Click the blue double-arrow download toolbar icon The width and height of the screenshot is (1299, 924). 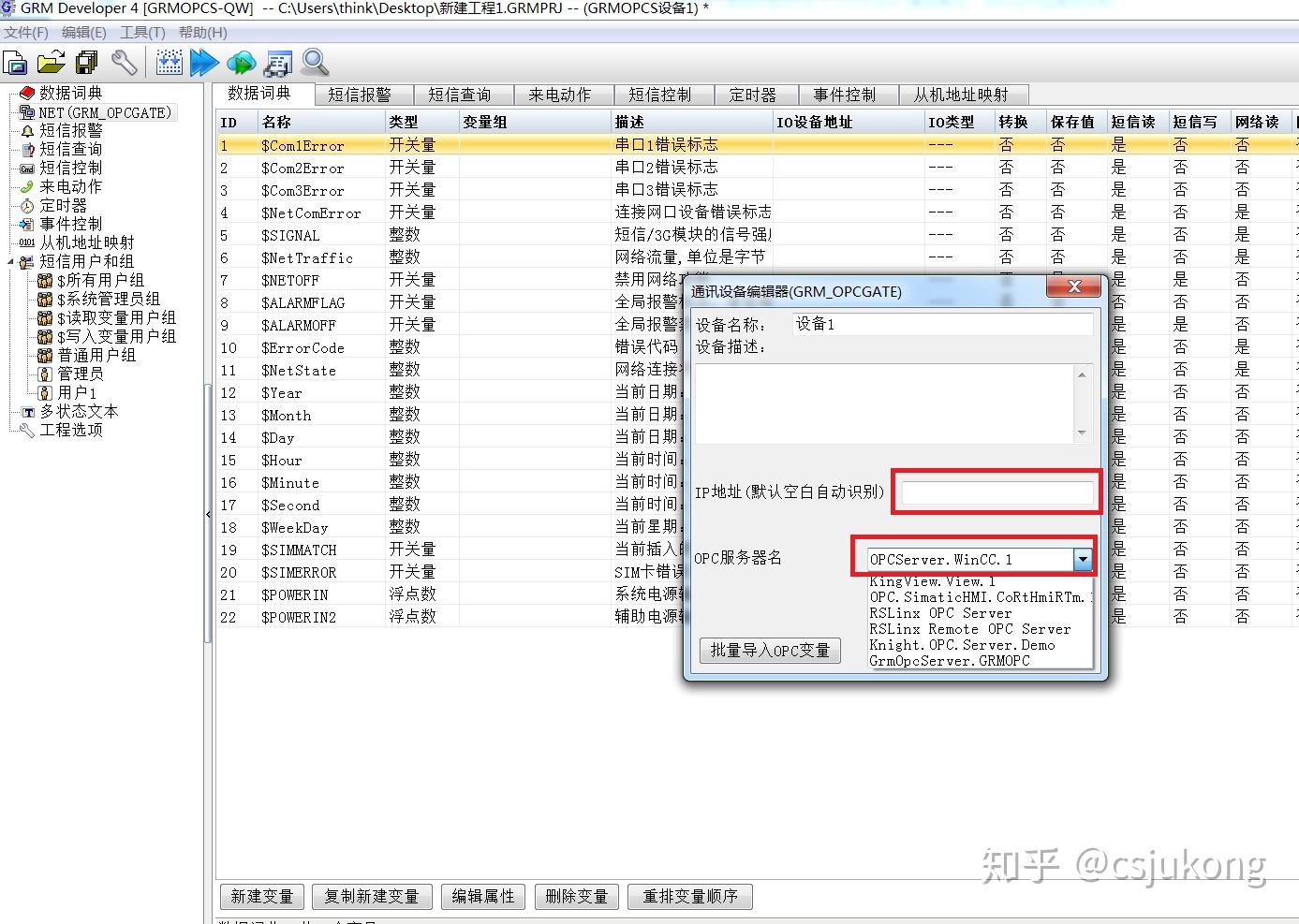pos(204,63)
